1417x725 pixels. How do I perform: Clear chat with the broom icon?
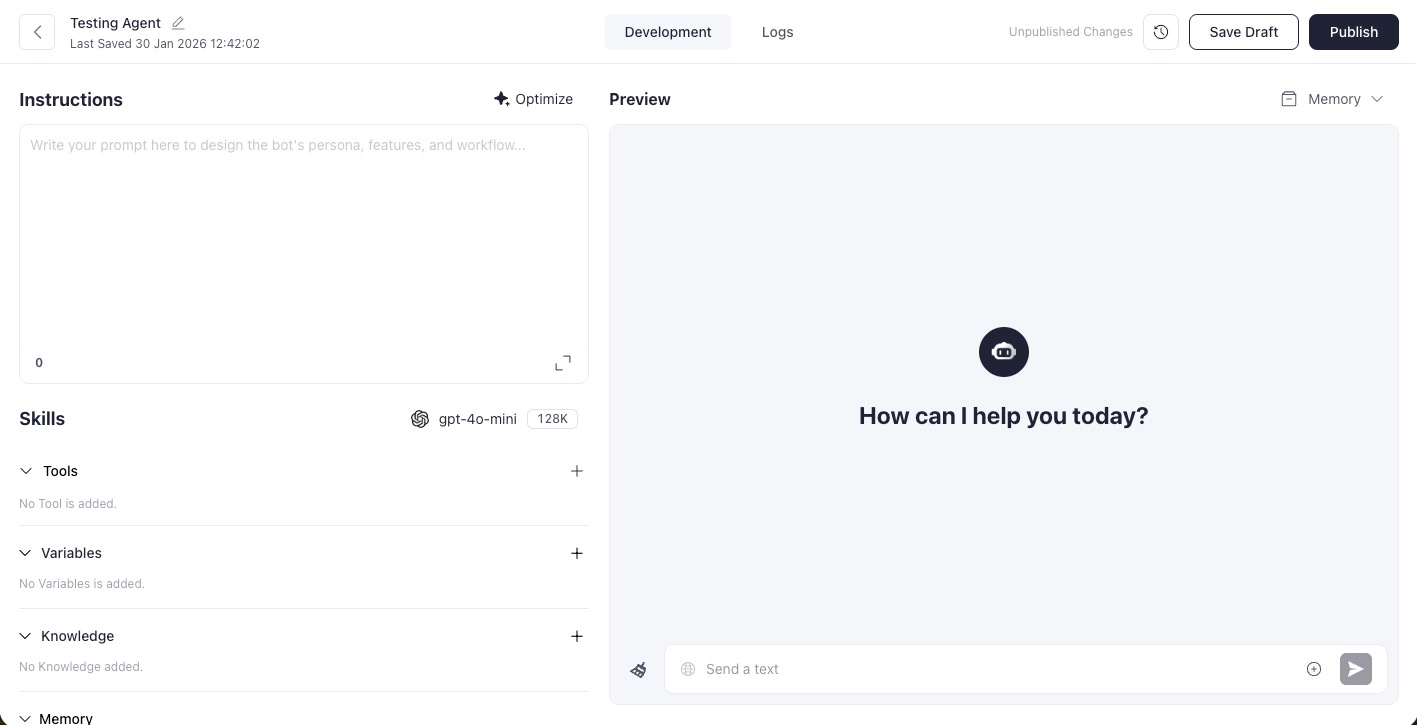coord(639,670)
